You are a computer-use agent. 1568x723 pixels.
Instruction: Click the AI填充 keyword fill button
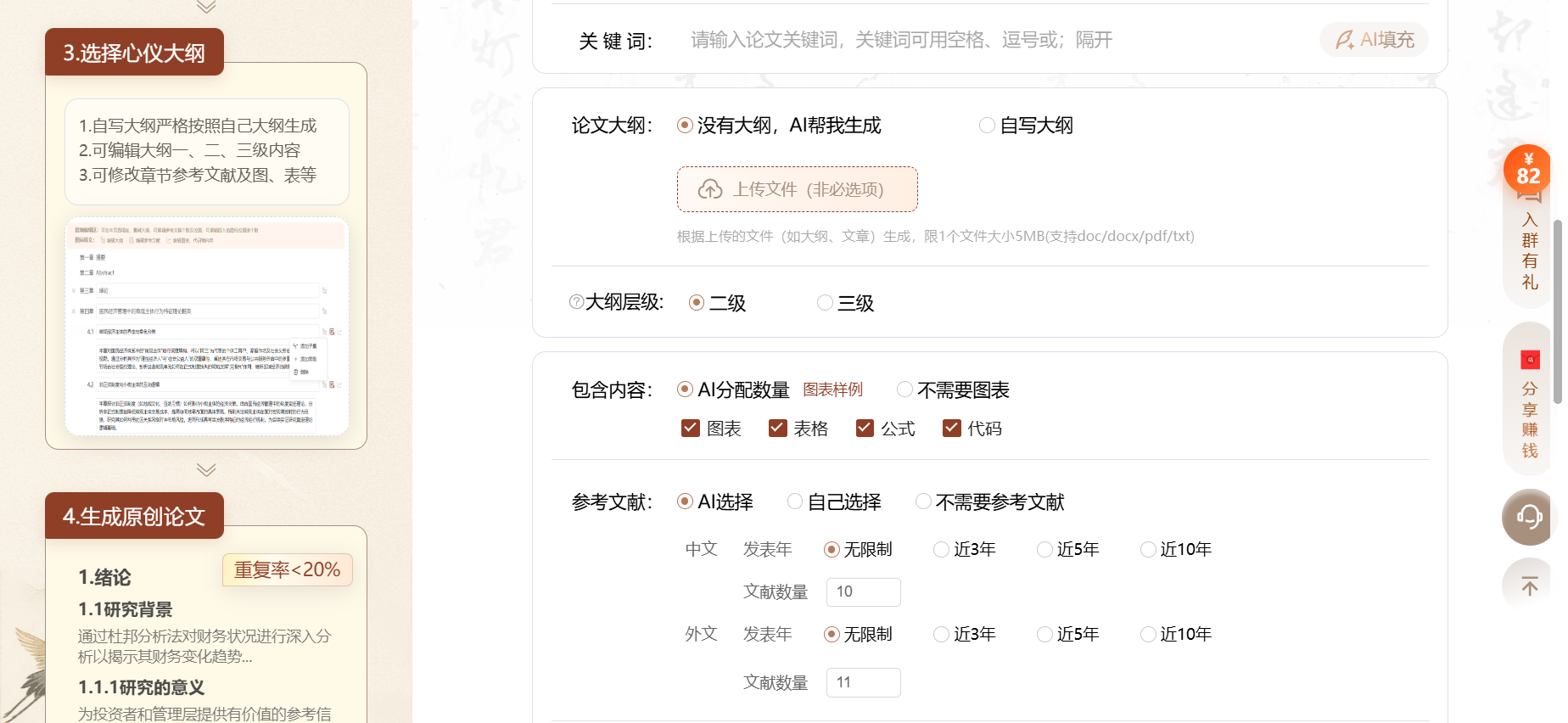coord(1374,40)
